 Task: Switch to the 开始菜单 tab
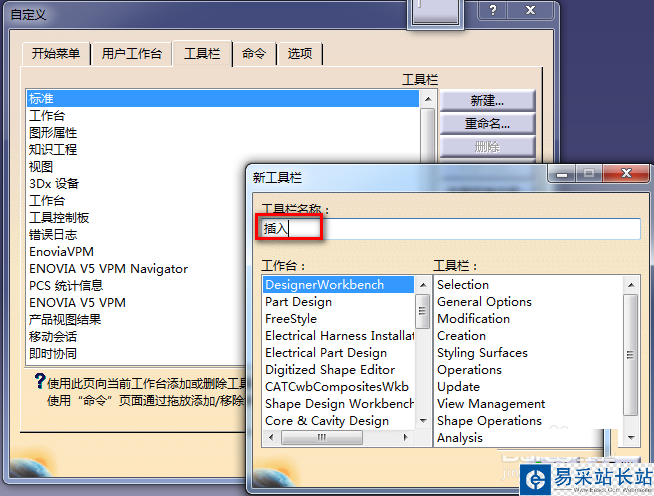point(56,53)
